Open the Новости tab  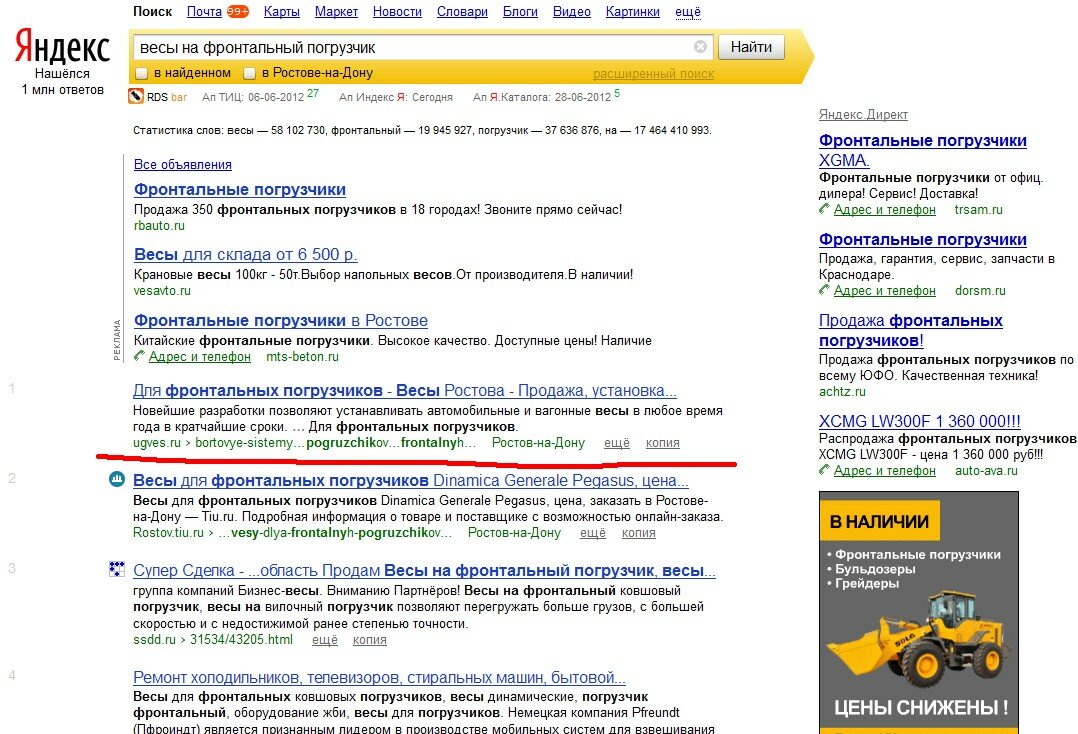[x=397, y=12]
